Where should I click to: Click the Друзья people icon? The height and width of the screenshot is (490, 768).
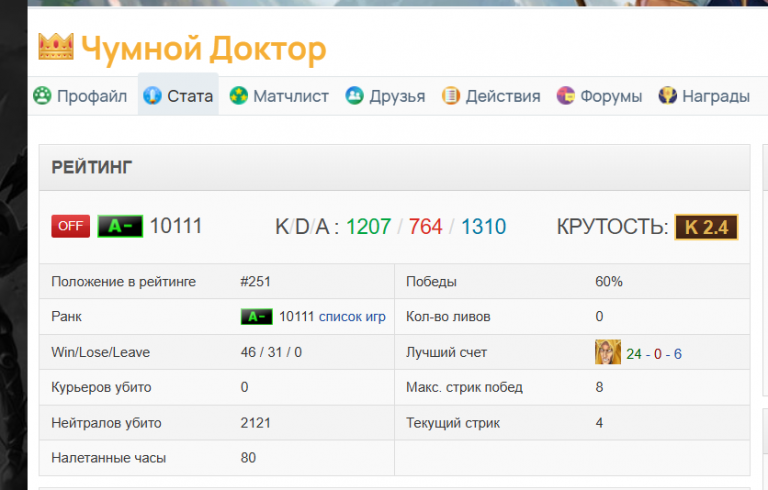[x=355, y=95]
